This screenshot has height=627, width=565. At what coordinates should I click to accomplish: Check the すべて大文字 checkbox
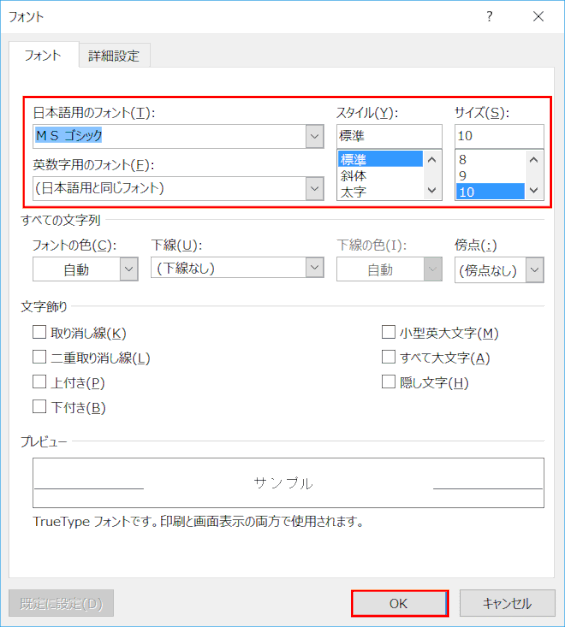[x=389, y=357]
